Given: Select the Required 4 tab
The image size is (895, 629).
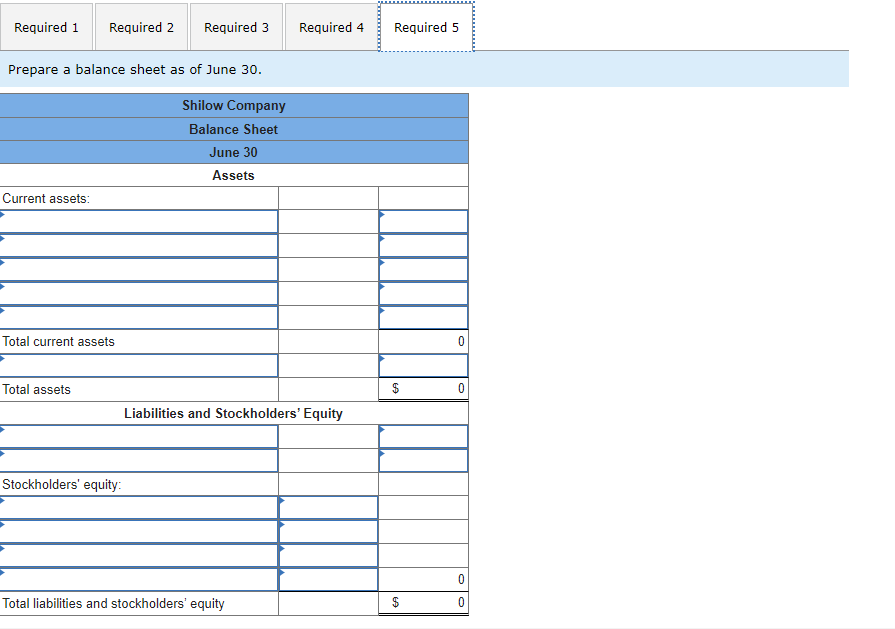Looking at the screenshot, I should 331,27.
